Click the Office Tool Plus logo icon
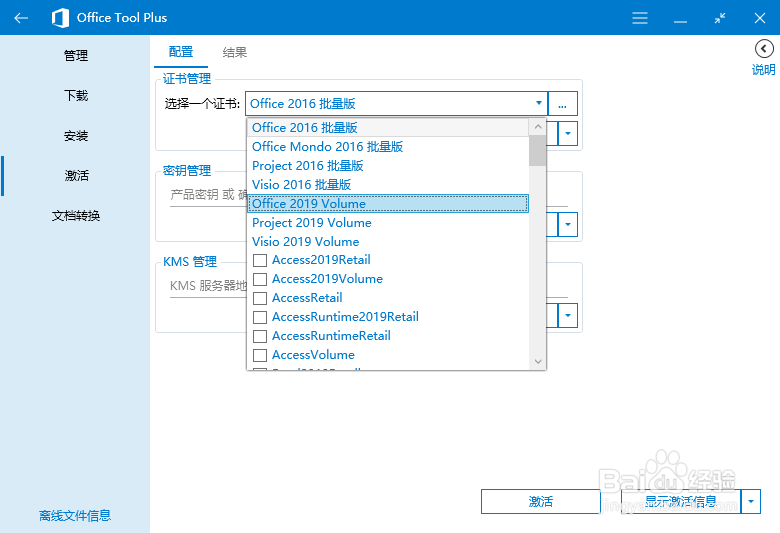The height and width of the screenshot is (533, 780). tap(61, 18)
